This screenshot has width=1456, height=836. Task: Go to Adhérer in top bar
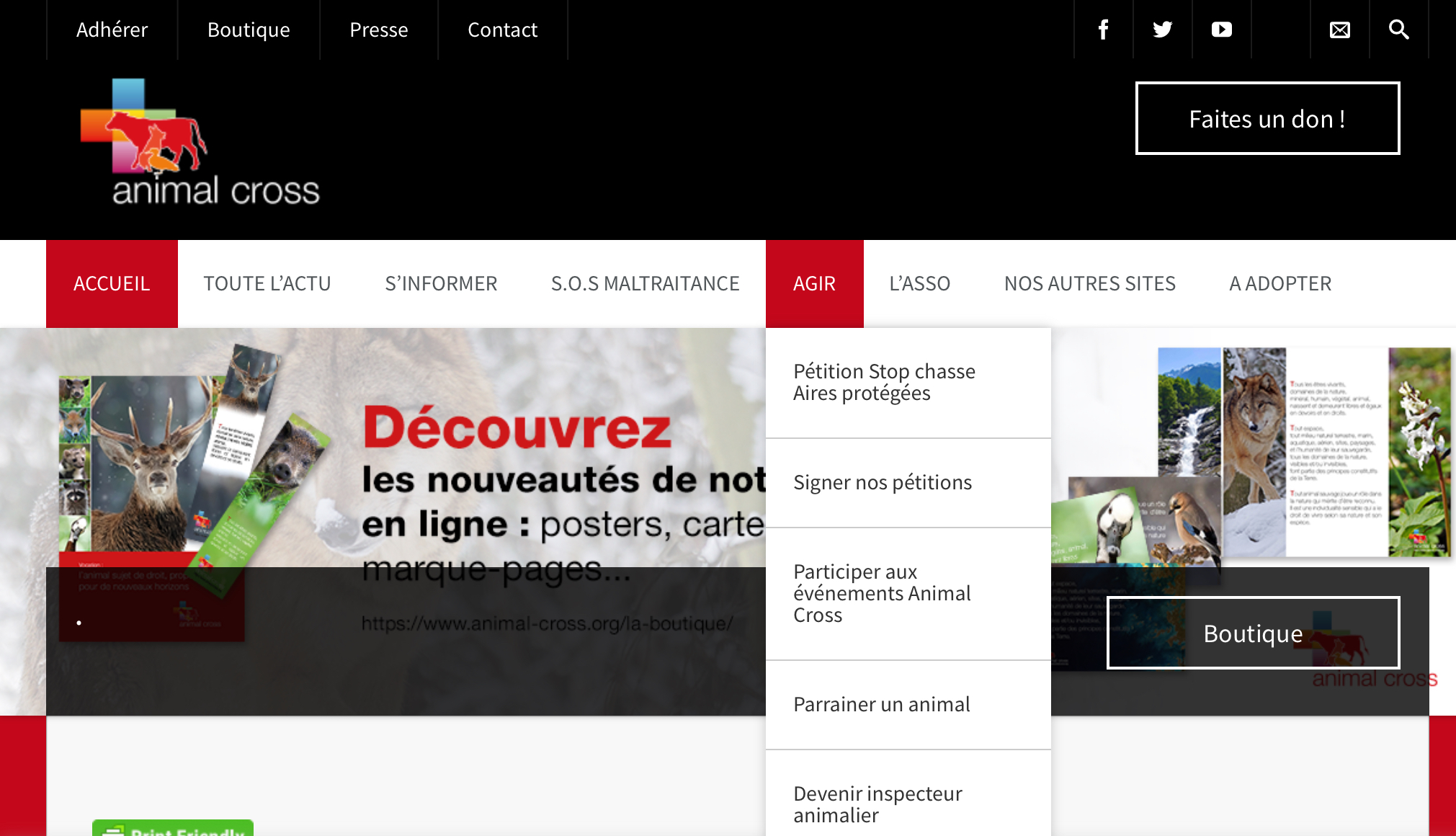(112, 30)
